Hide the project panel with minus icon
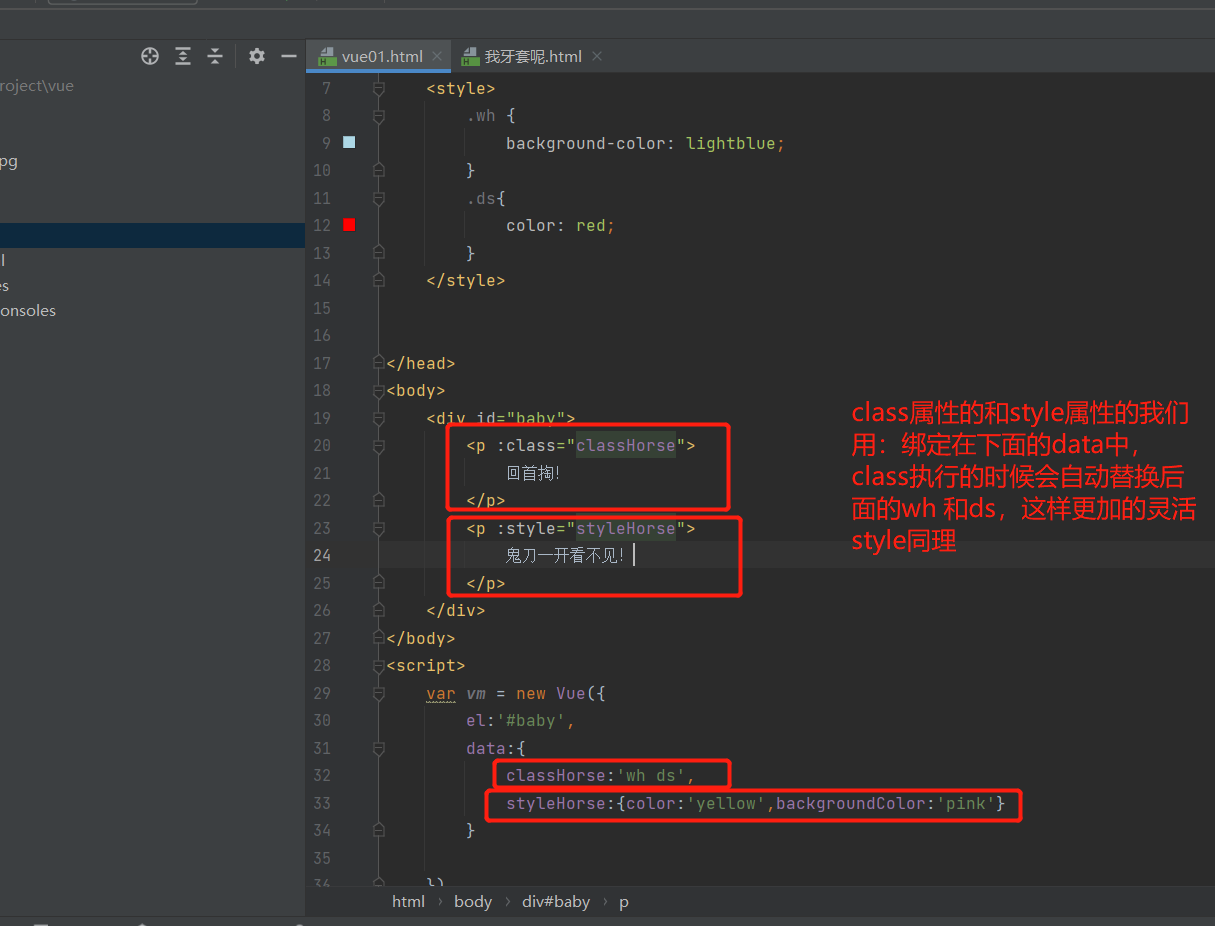Screen dimensions: 1215x926 coord(289,56)
